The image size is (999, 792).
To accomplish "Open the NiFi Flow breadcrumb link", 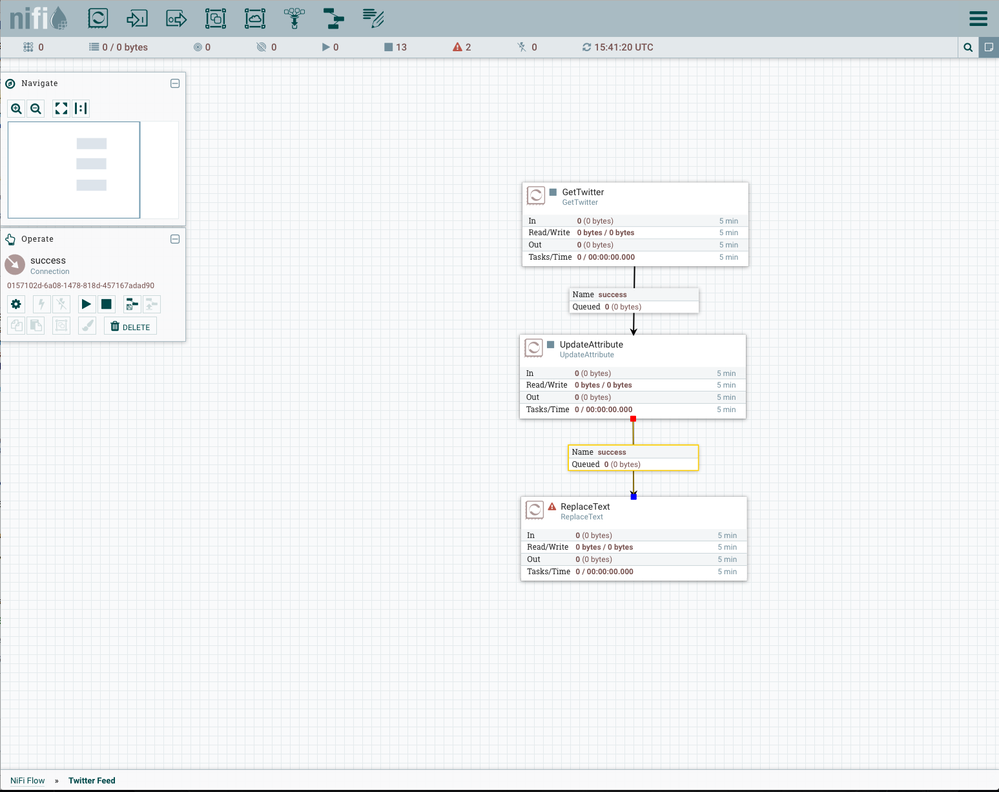I will click(x=27, y=780).
